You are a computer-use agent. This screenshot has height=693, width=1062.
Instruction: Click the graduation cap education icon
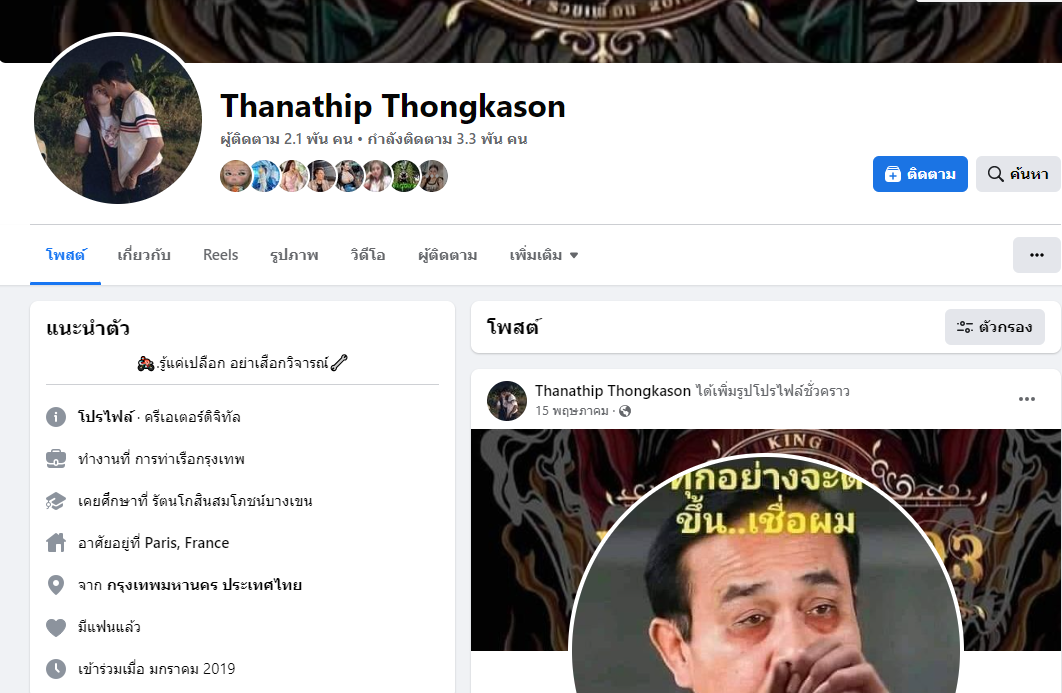coord(56,501)
